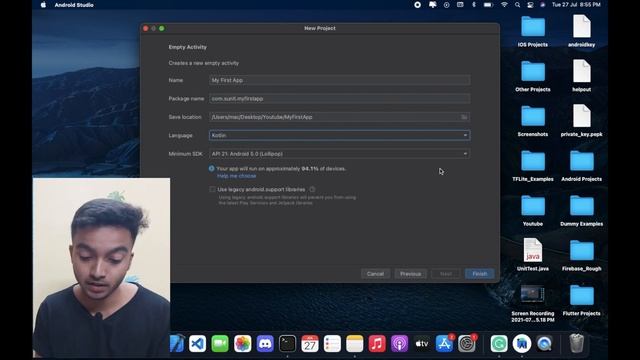The width and height of the screenshot is (640, 360).
Task: Open Calendar showing 27 in dock
Action: click(310, 344)
